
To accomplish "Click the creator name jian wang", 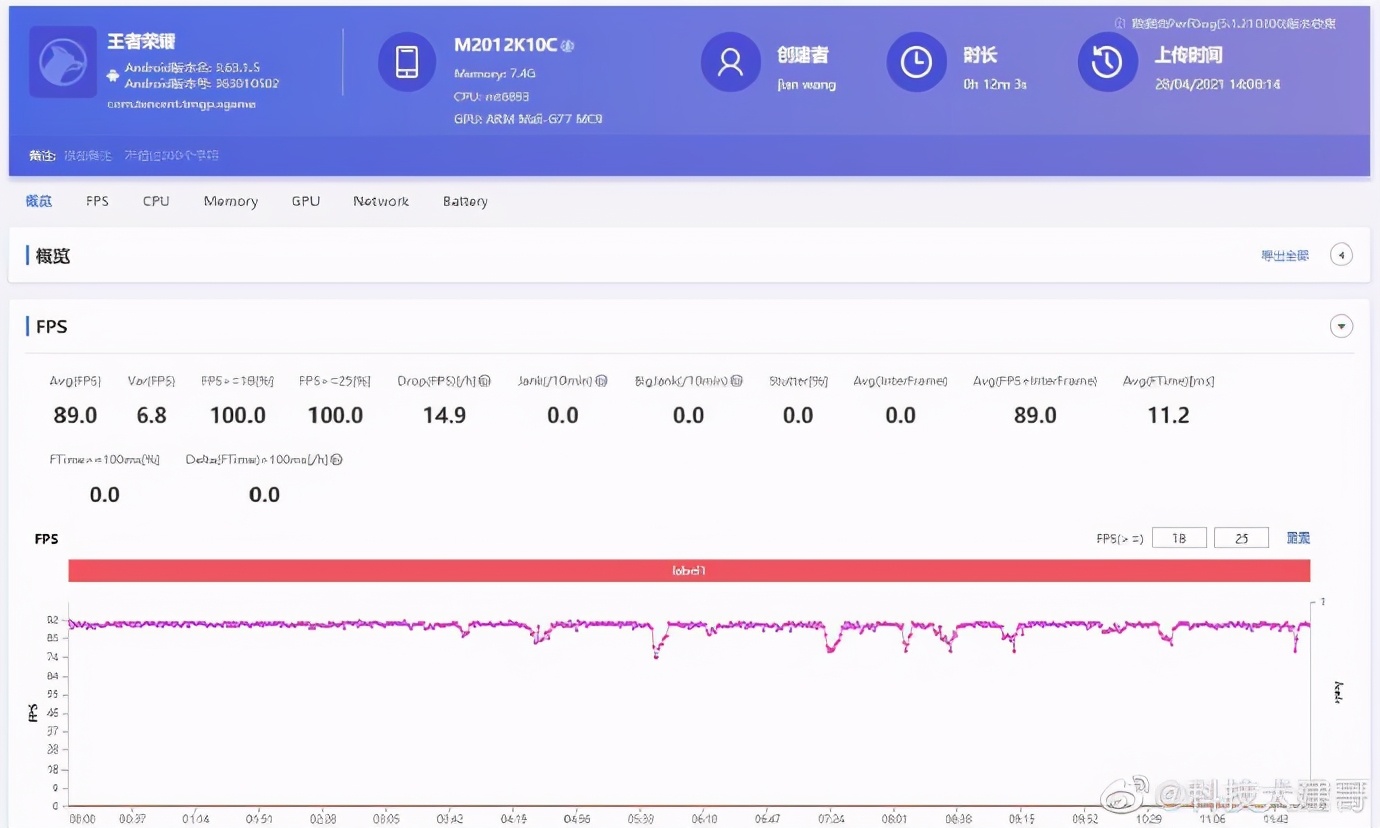I will [x=807, y=84].
